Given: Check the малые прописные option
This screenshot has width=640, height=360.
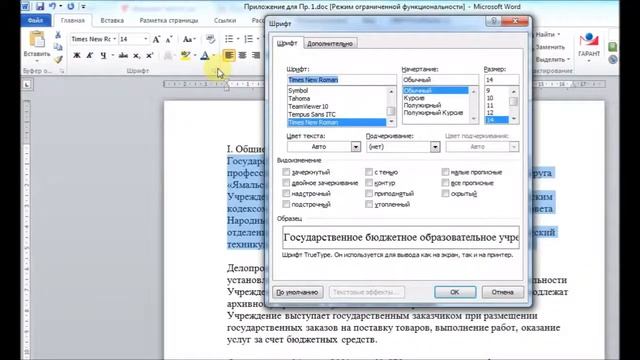Looking at the screenshot, I should 445,172.
